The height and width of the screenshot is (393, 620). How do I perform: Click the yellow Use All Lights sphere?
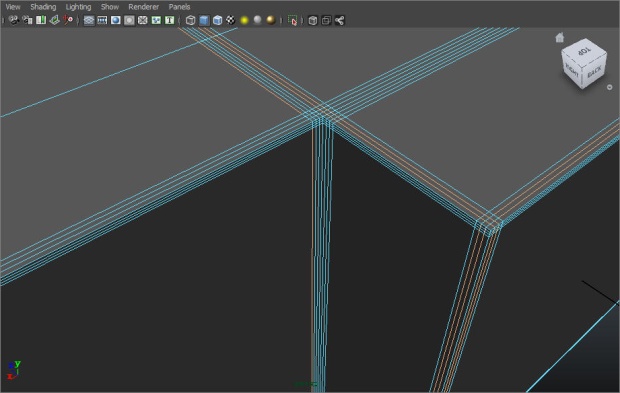pyautogui.click(x=244, y=20)
